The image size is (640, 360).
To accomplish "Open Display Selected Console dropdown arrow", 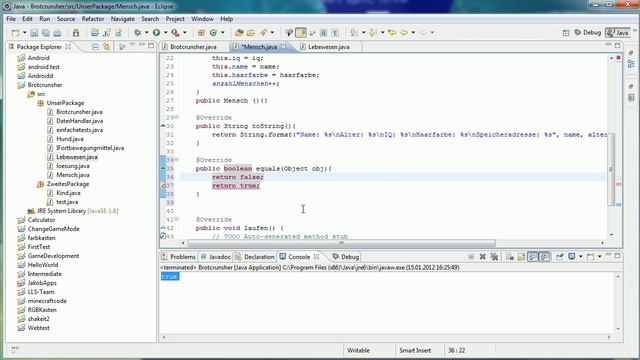I will 580,257.
